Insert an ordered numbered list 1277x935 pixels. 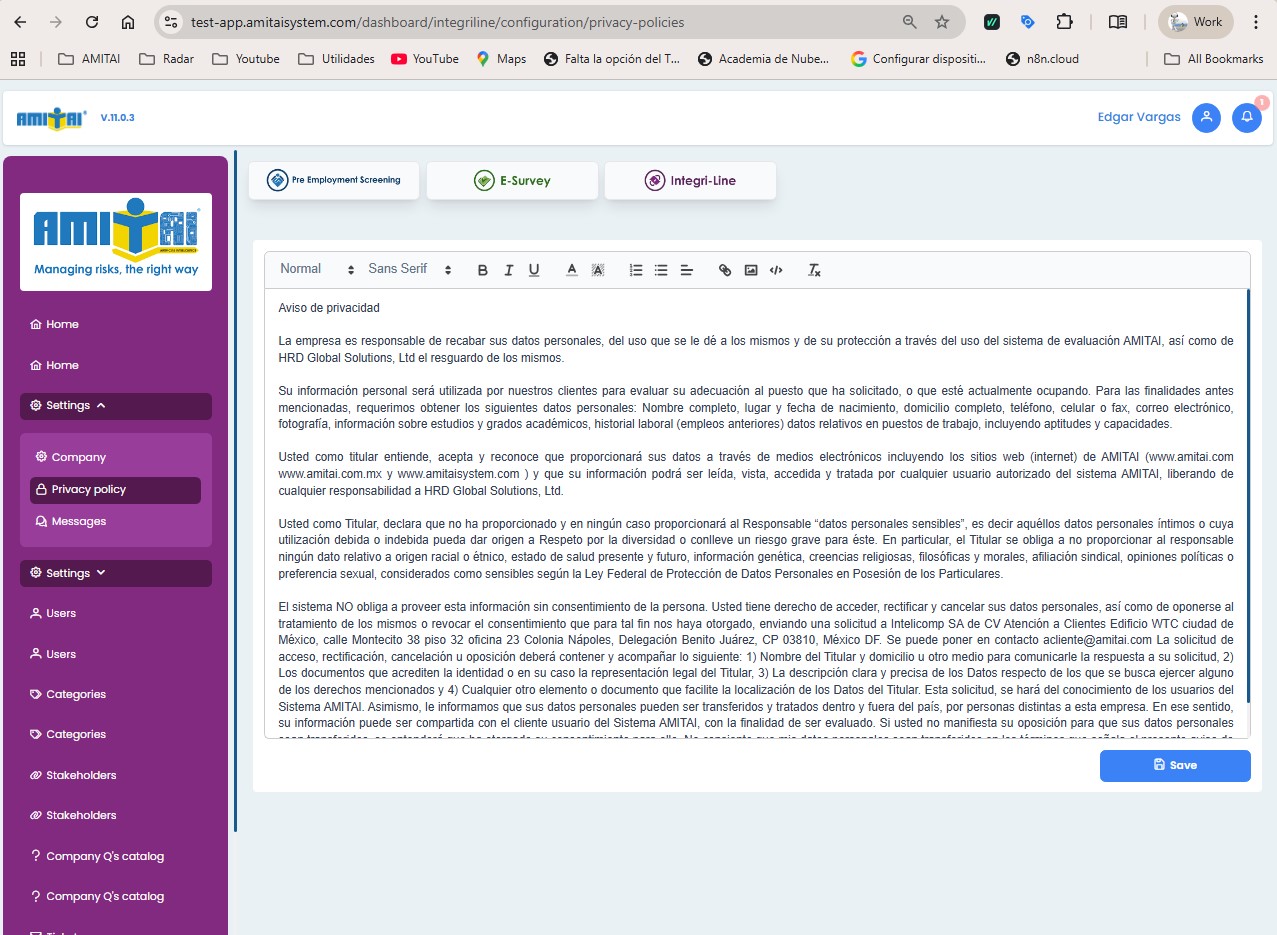pos(636,270)
